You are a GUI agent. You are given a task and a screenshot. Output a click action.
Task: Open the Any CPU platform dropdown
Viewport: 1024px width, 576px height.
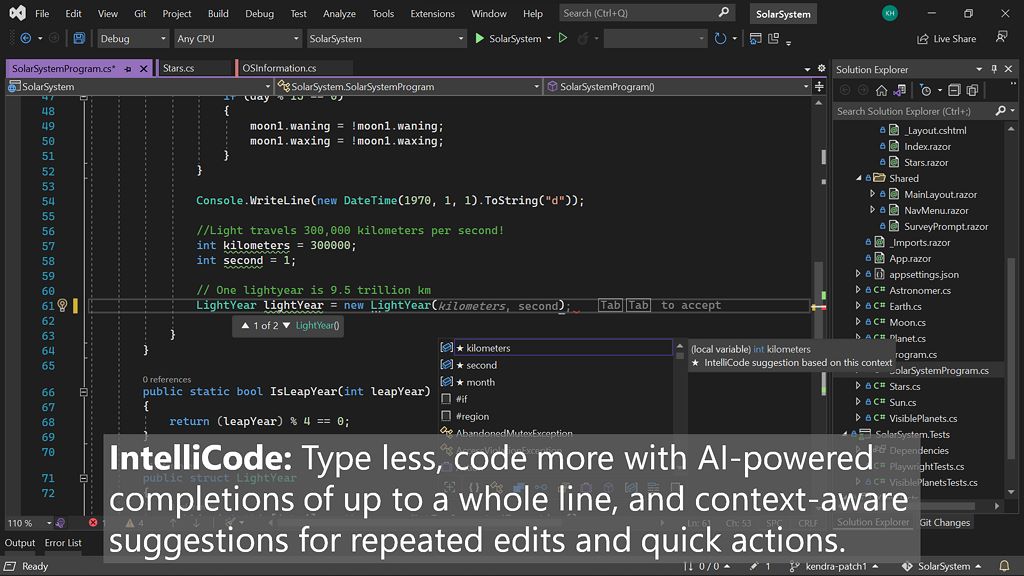[238, 39]
